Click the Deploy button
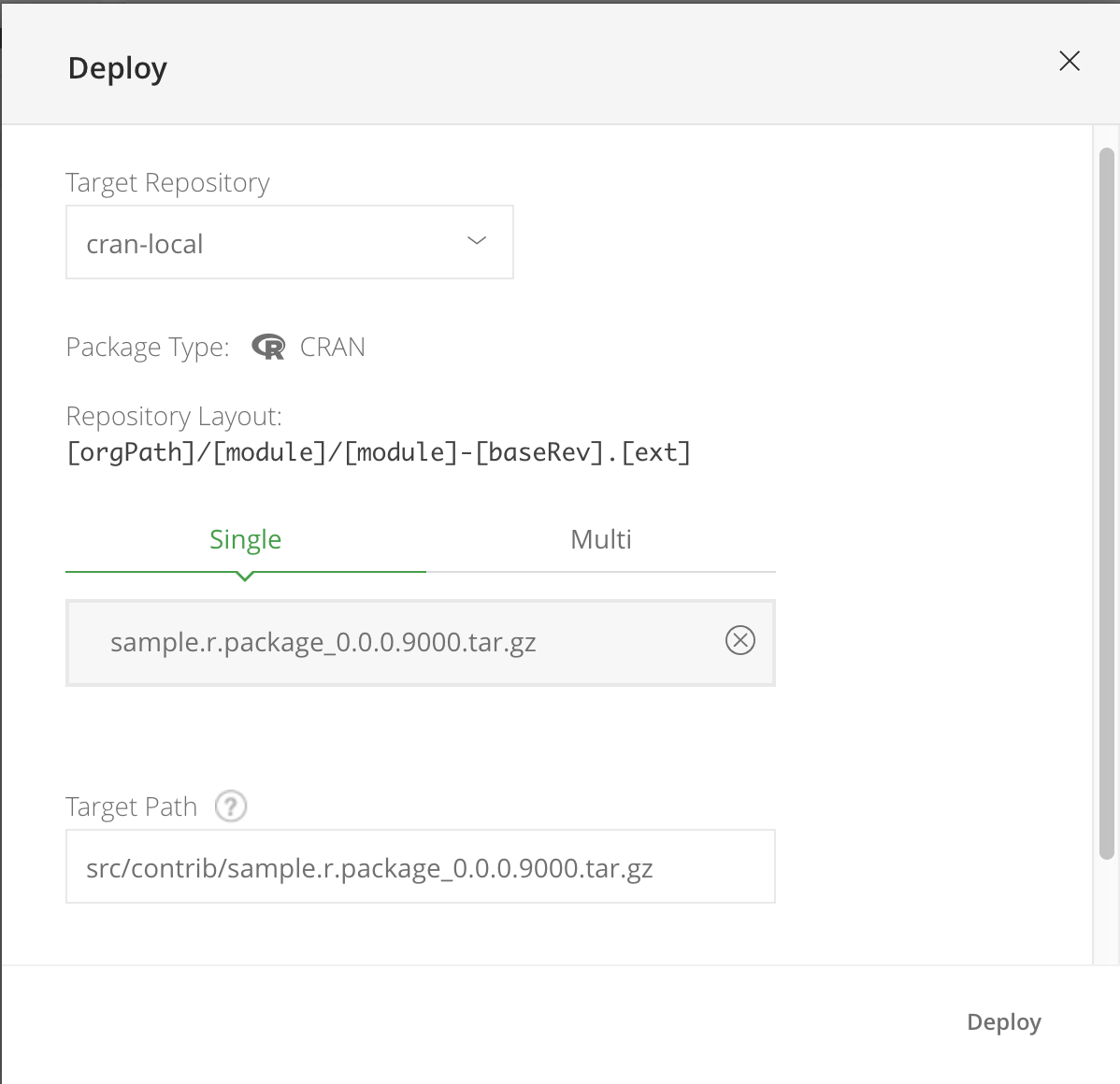This screenshot has height=1084, width=1120. tap(1004, 1021)
